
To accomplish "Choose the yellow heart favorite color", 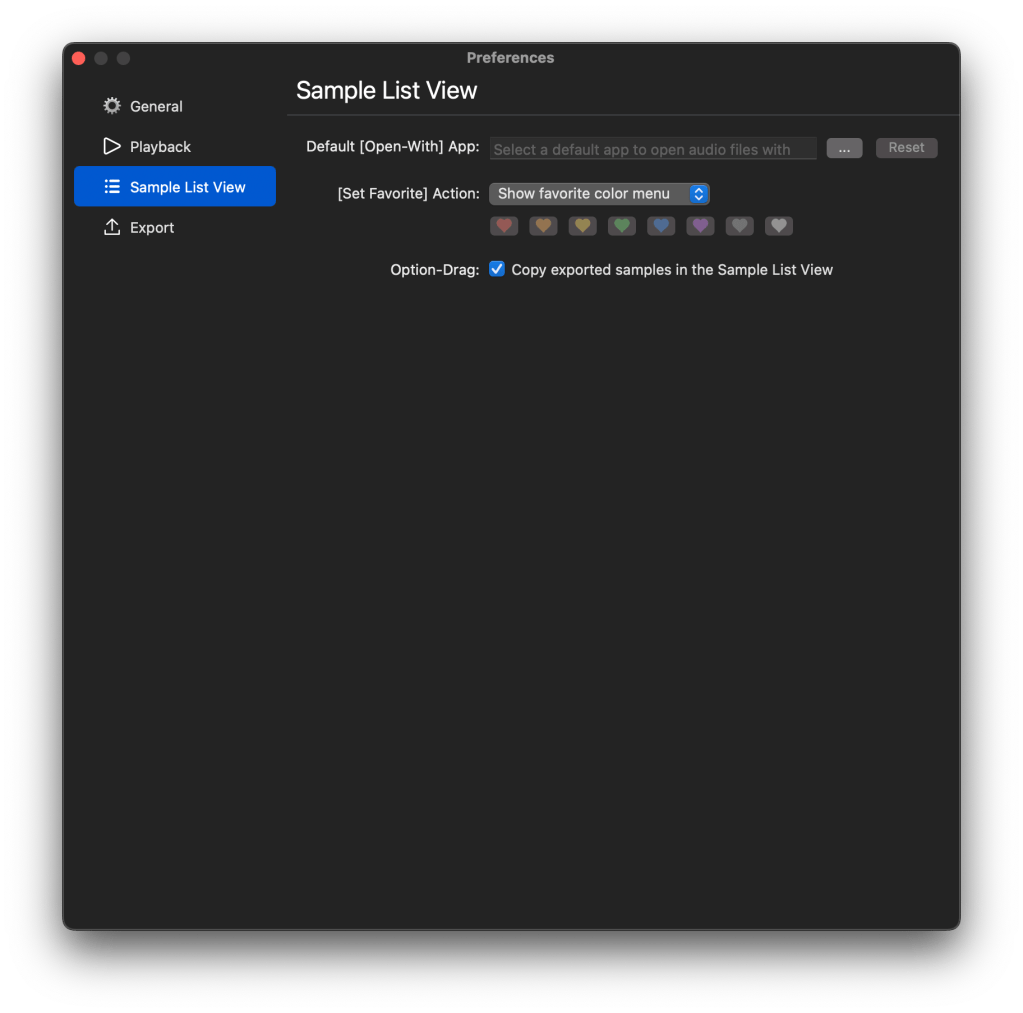I will click(x=583, y=227).
